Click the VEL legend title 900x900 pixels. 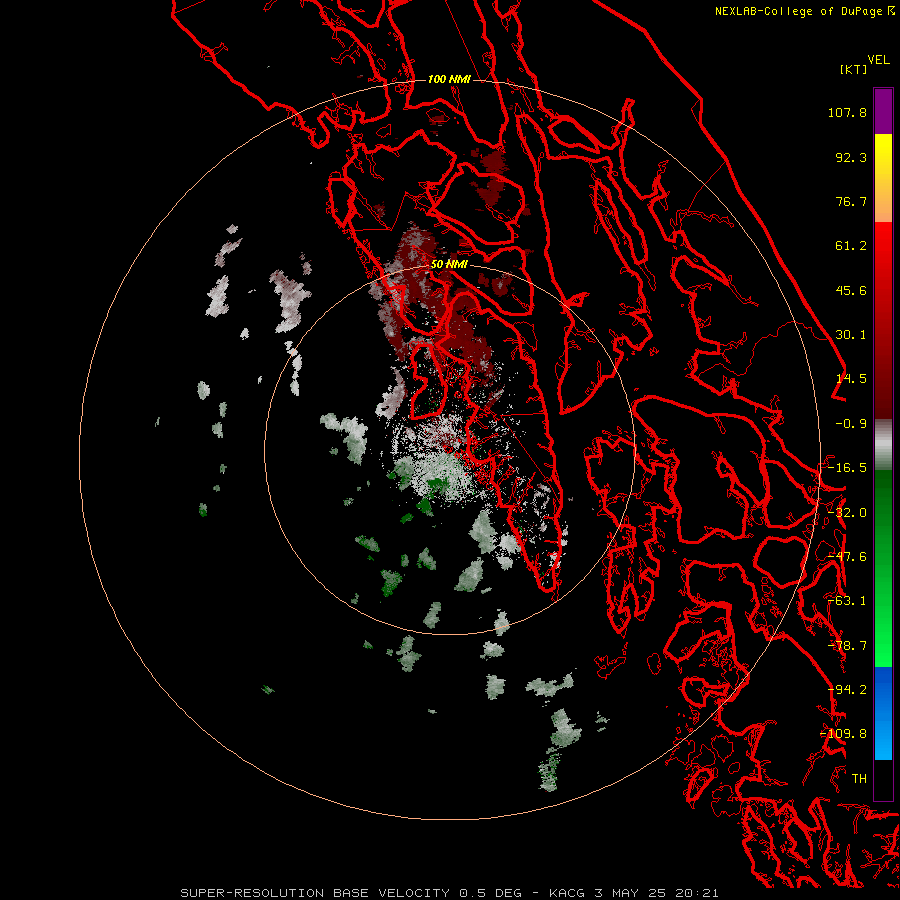(879, 60)
